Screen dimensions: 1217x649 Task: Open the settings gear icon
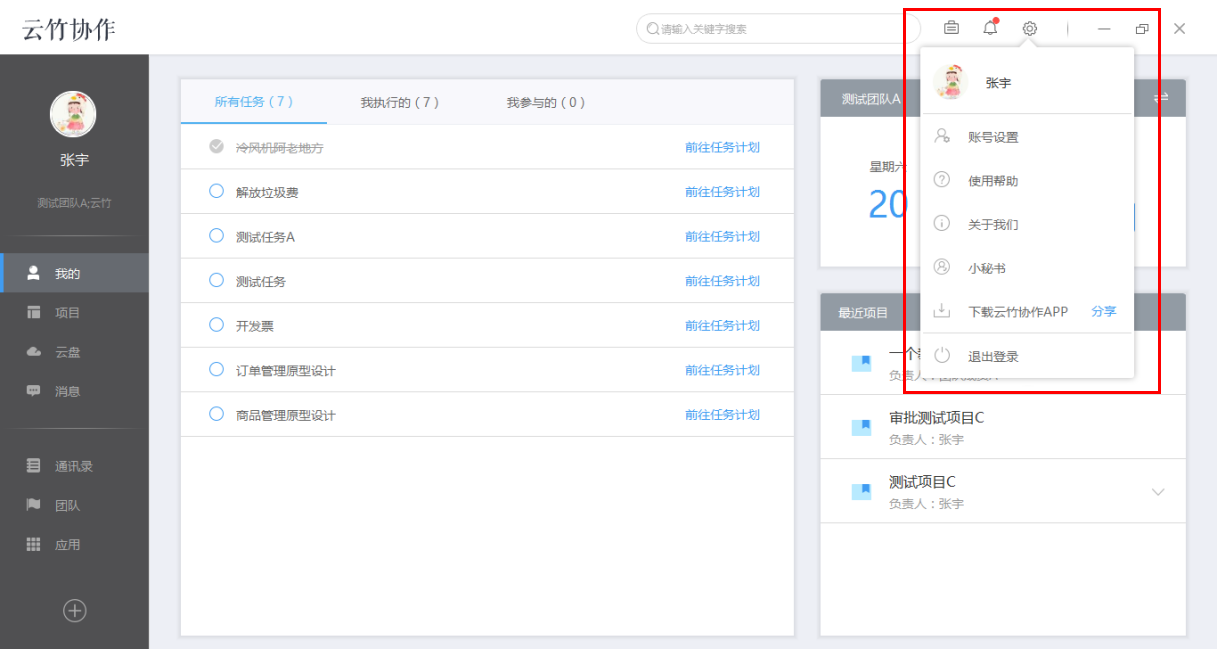tap(1030, 28)
